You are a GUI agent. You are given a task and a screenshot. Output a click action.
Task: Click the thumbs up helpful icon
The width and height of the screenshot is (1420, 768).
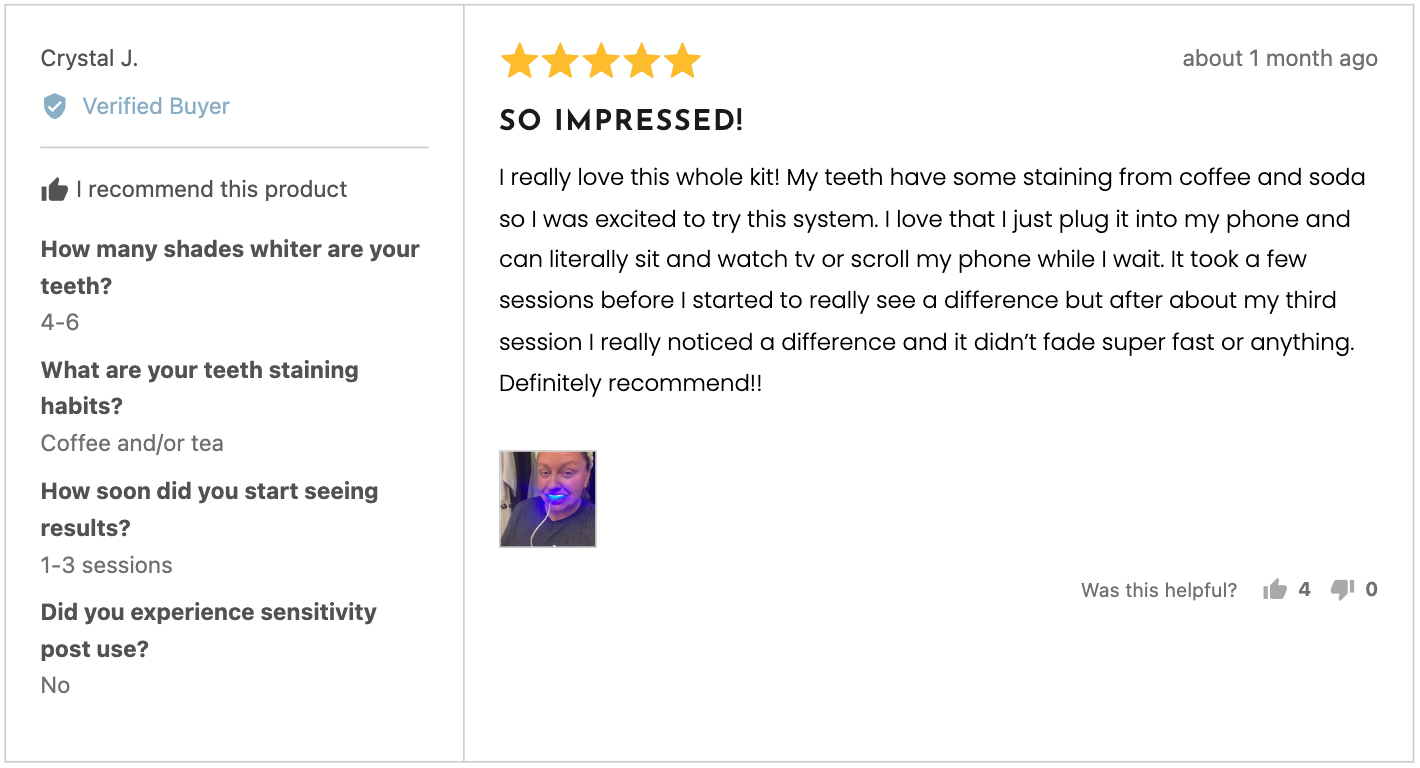tap(1274, 590)
